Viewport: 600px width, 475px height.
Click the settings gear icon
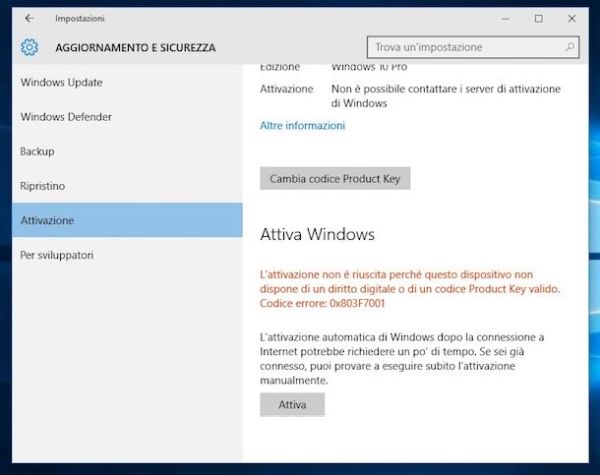coord(30,47)
